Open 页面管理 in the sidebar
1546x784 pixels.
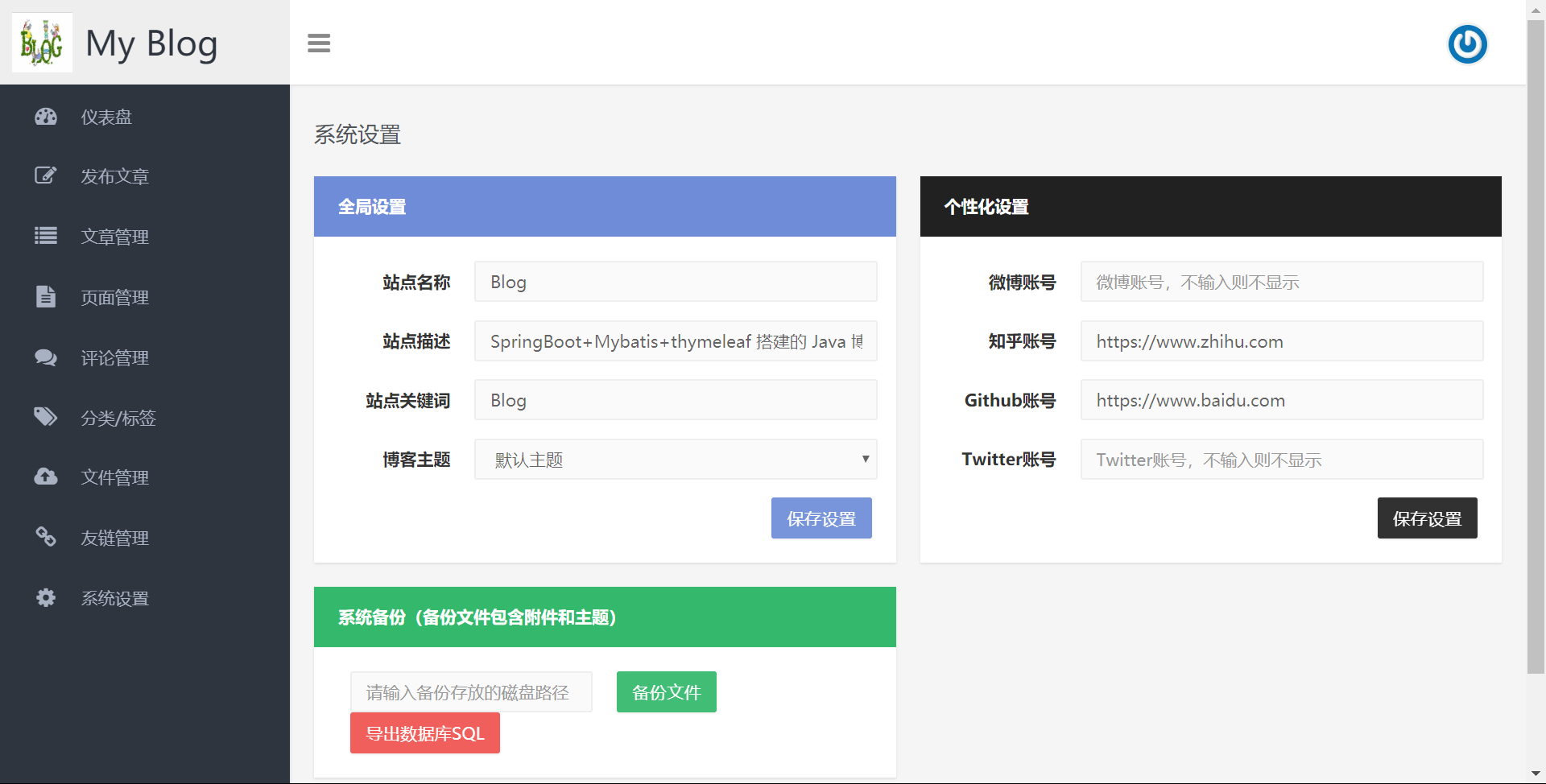[114, 298]
